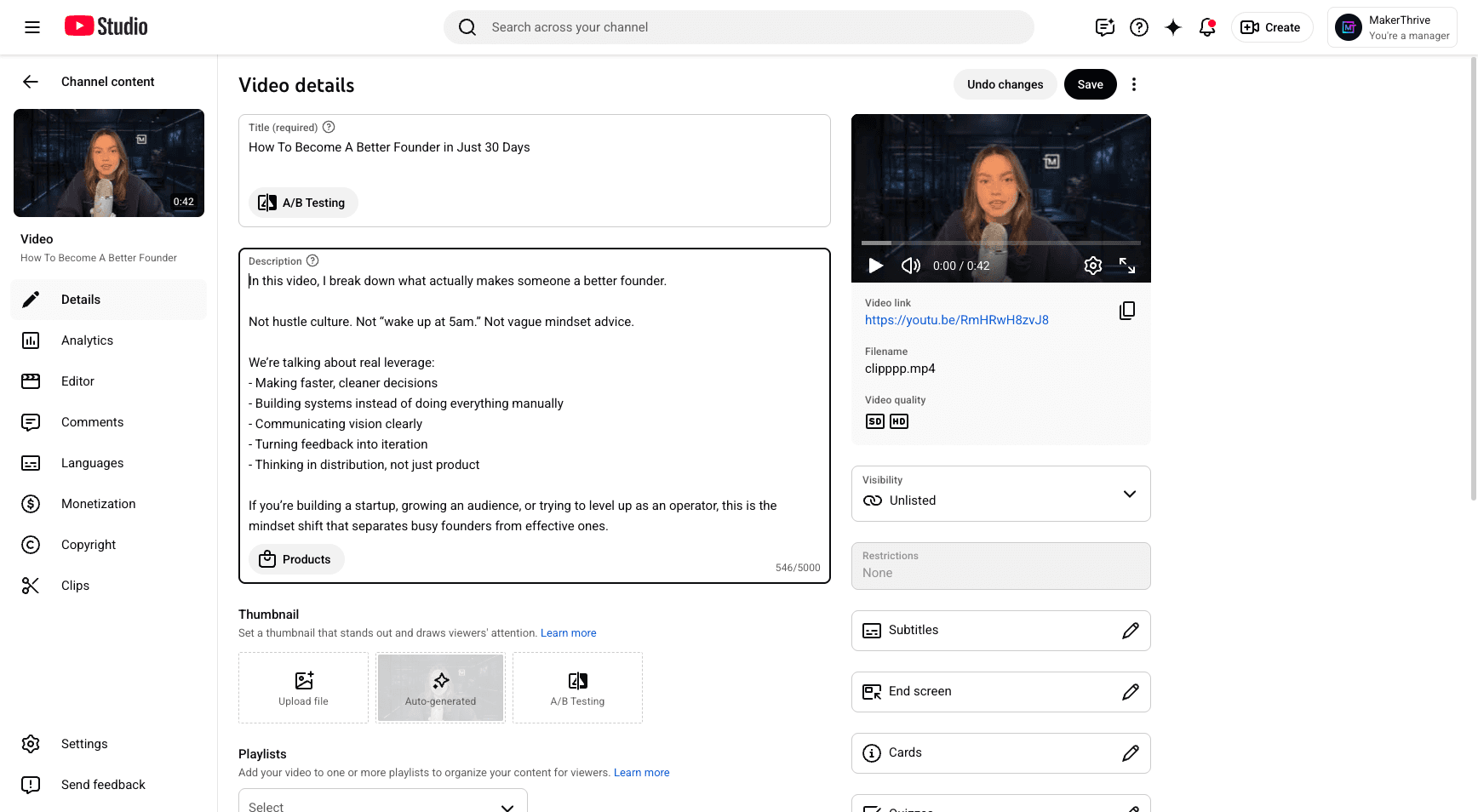Screen dimensions: 1478x812
Task: Open the send feedback icon in header
Action: pyautogui.click(x=1105, y=27)
